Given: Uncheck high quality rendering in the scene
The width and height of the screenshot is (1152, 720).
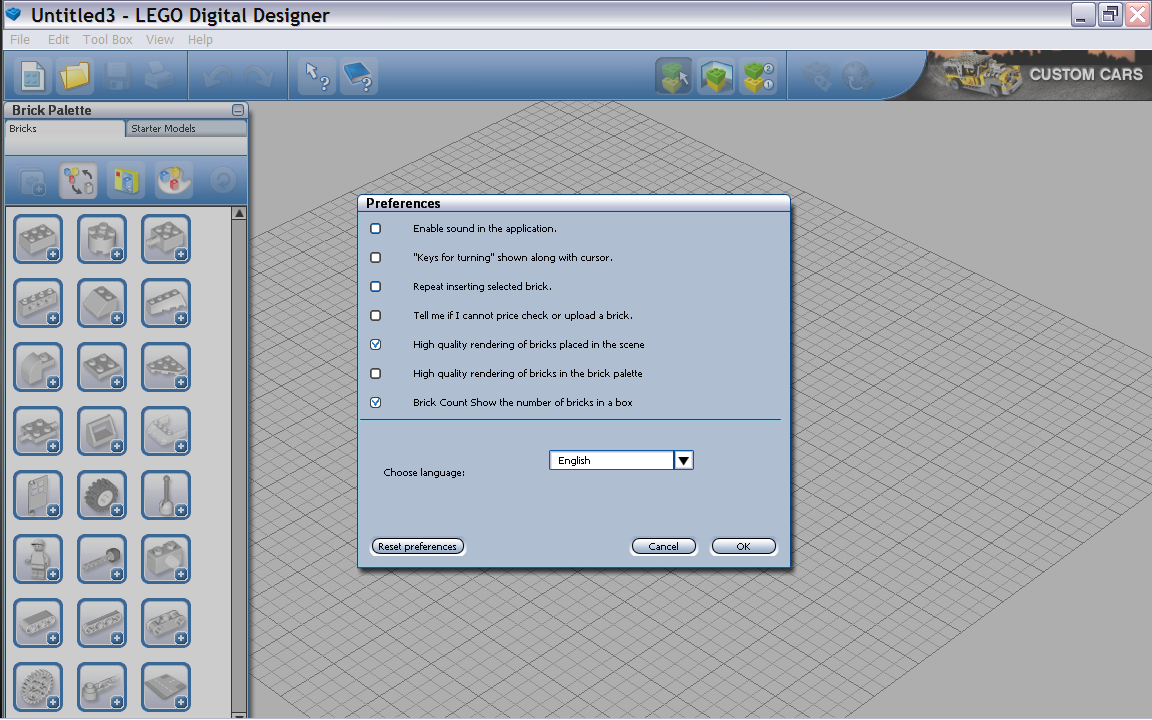Looking at the screenshot, I should pyautogui.click(x=376, y=345).
